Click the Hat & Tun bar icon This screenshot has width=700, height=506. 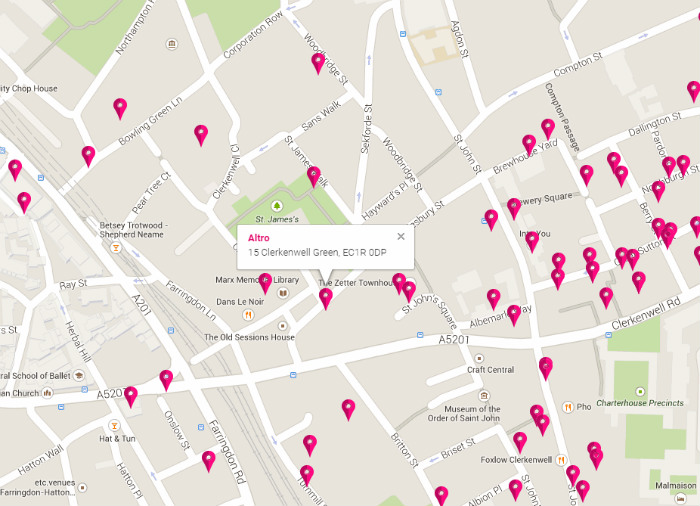click(115, 425)
